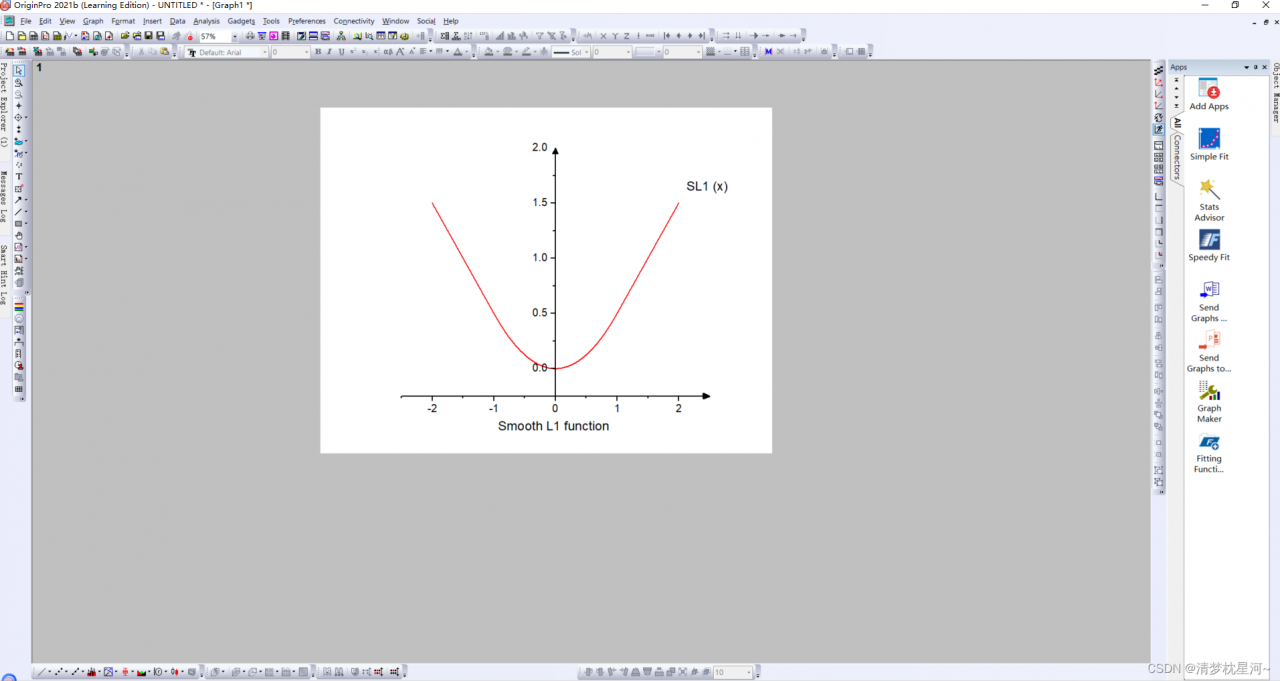Open the Apps panel dropdown arrow
Screen dimensions: 1280x681
(x=1246, y=67)
